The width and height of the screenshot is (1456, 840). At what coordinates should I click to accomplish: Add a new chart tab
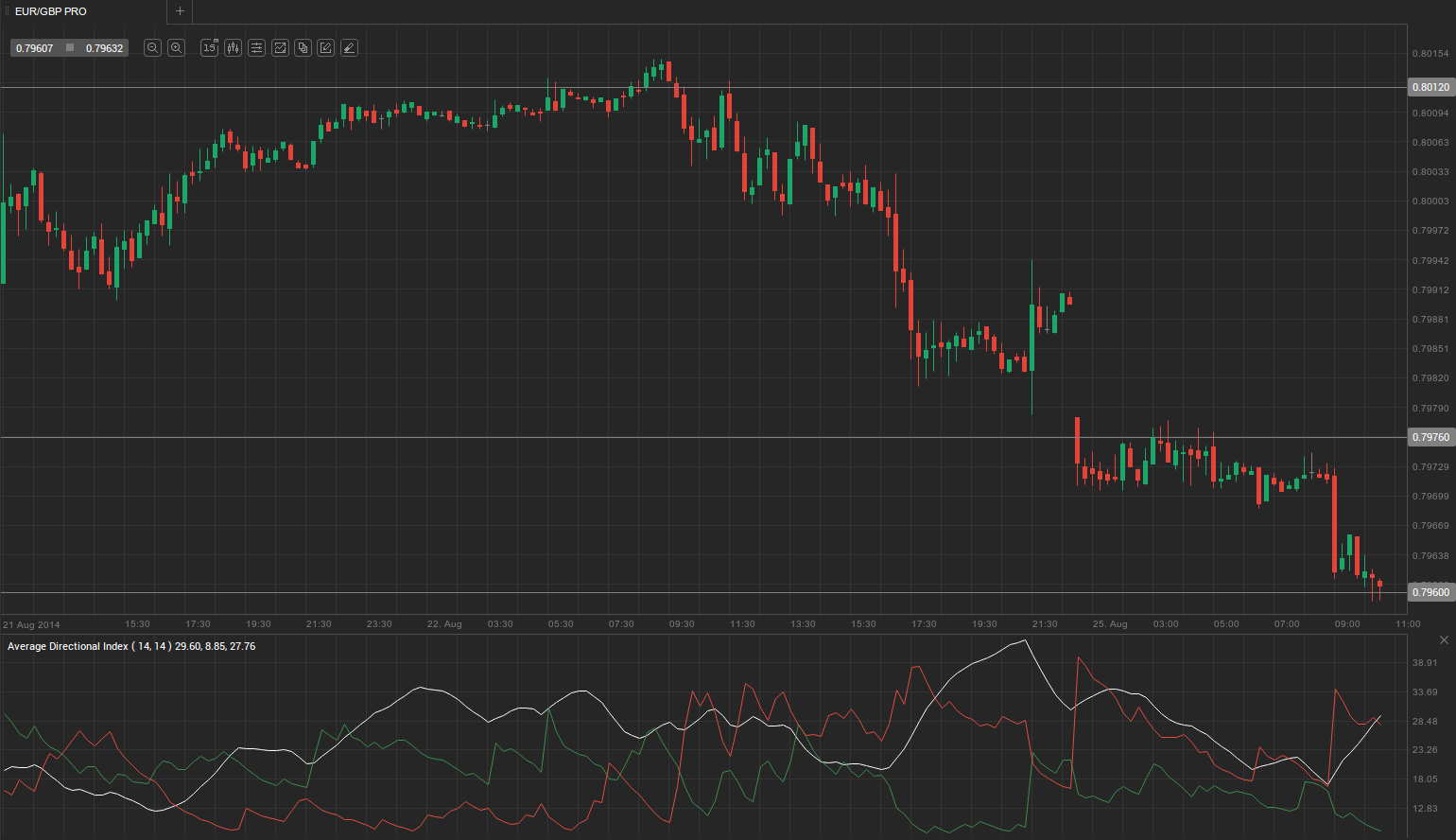(180, 11)
